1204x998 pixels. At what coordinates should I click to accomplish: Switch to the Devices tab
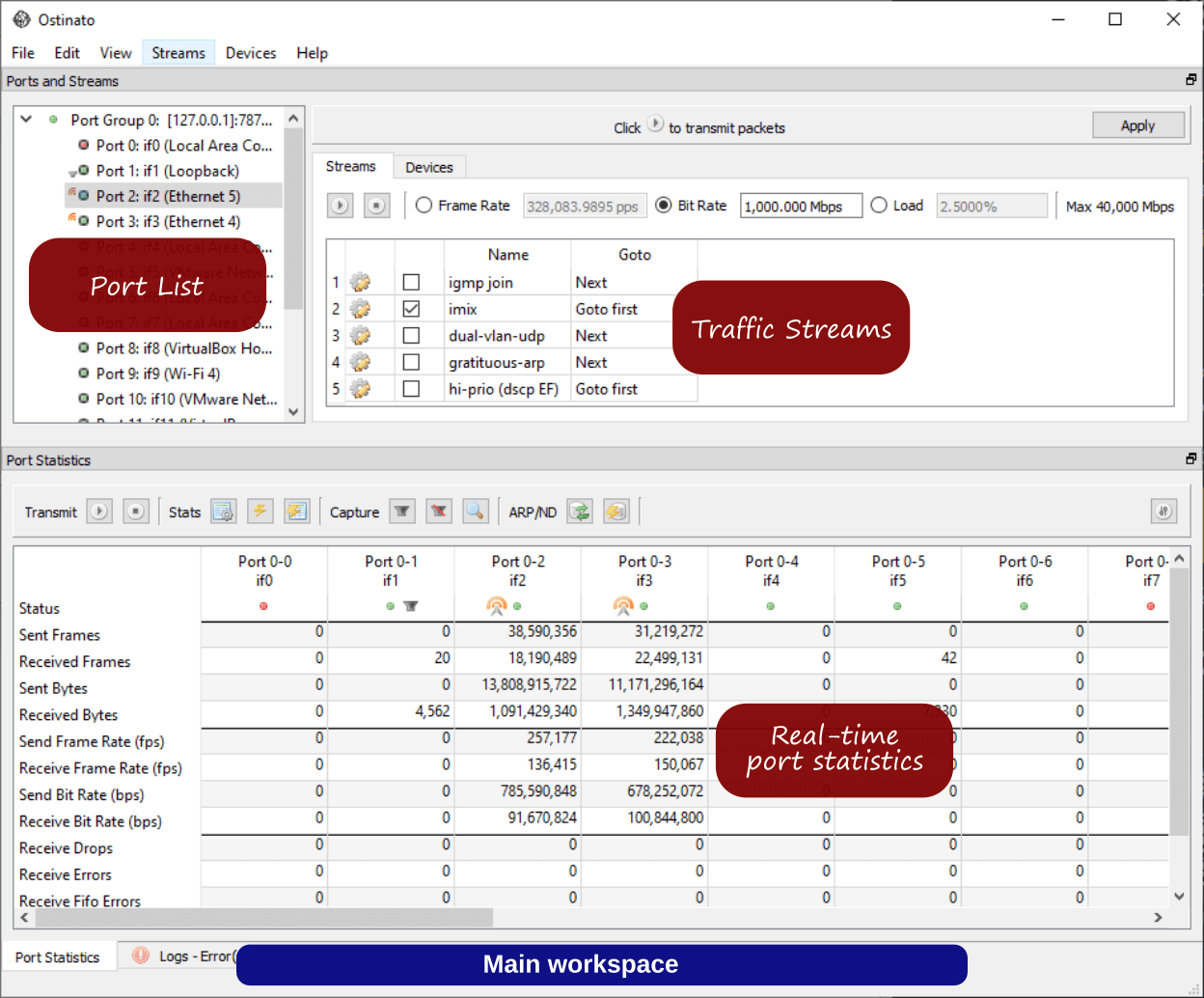coord(429,168)
